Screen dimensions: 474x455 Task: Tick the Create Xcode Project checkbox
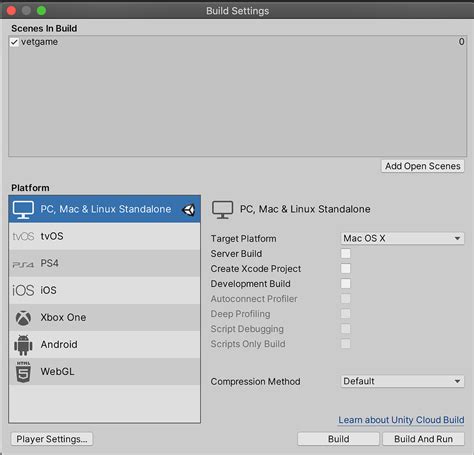[x=346, y=269]
